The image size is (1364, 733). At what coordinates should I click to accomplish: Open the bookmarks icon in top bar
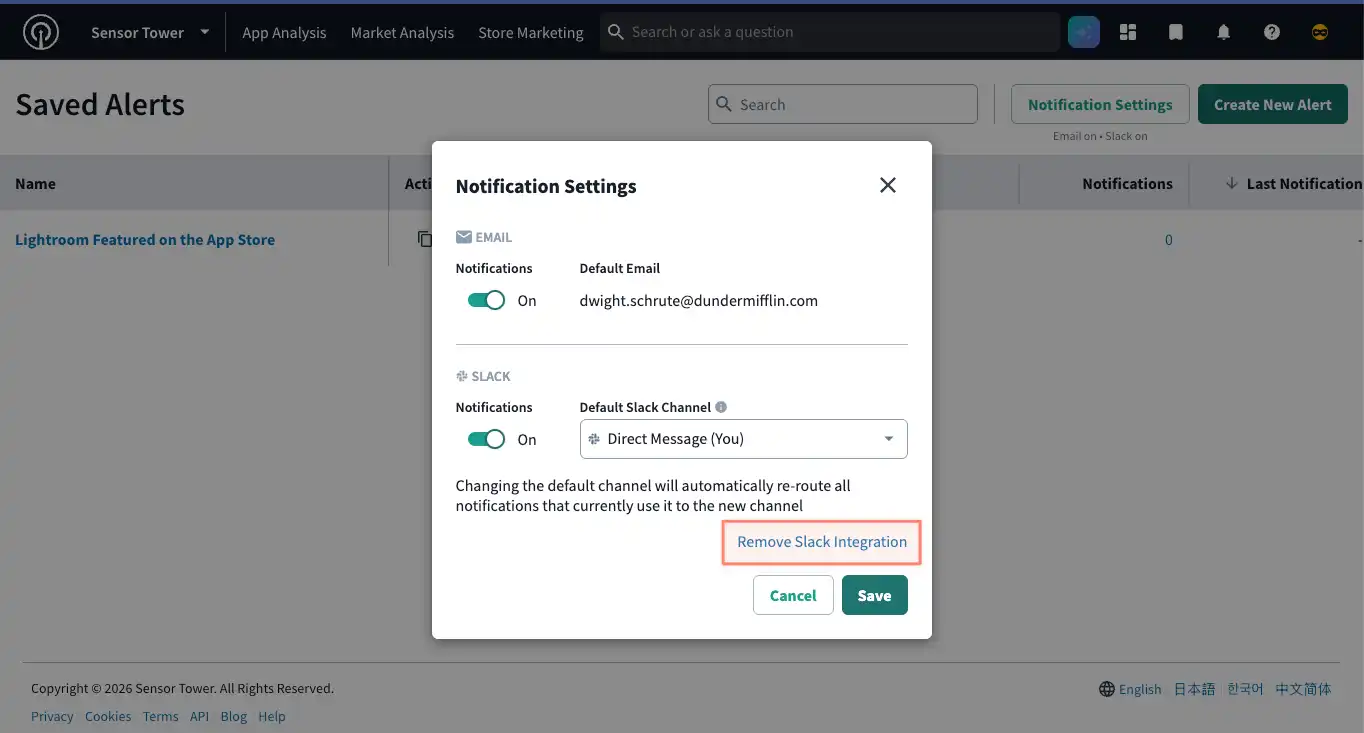coord(1176,32)
